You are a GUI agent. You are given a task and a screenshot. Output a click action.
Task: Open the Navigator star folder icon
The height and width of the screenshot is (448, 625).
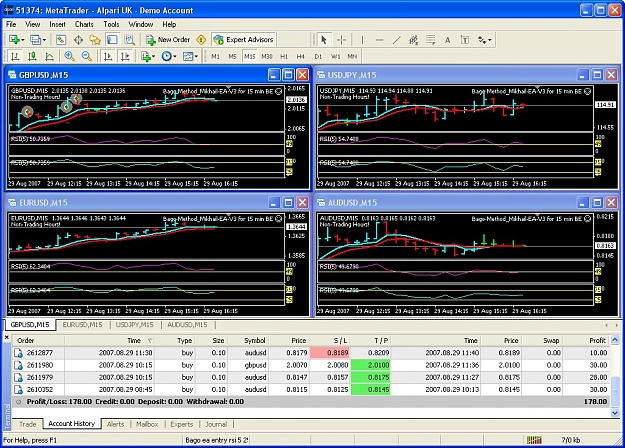pos(95,39)
